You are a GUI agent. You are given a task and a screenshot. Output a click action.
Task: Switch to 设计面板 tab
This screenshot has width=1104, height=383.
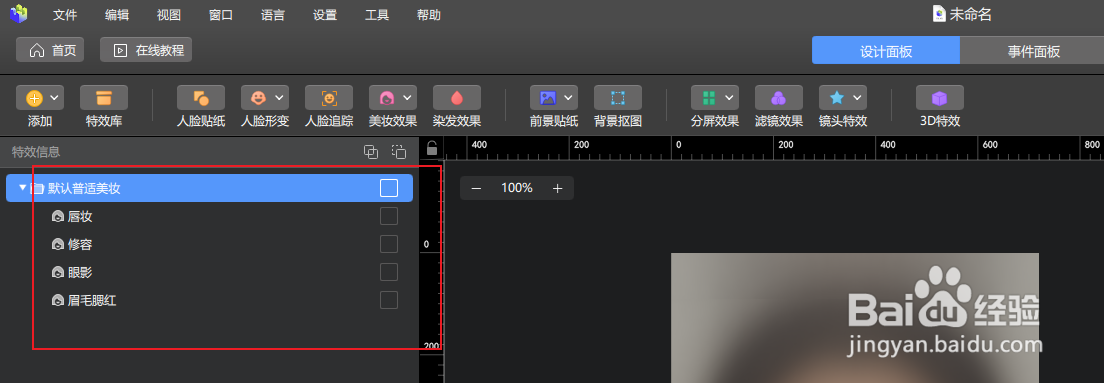[x=886, y=51]
